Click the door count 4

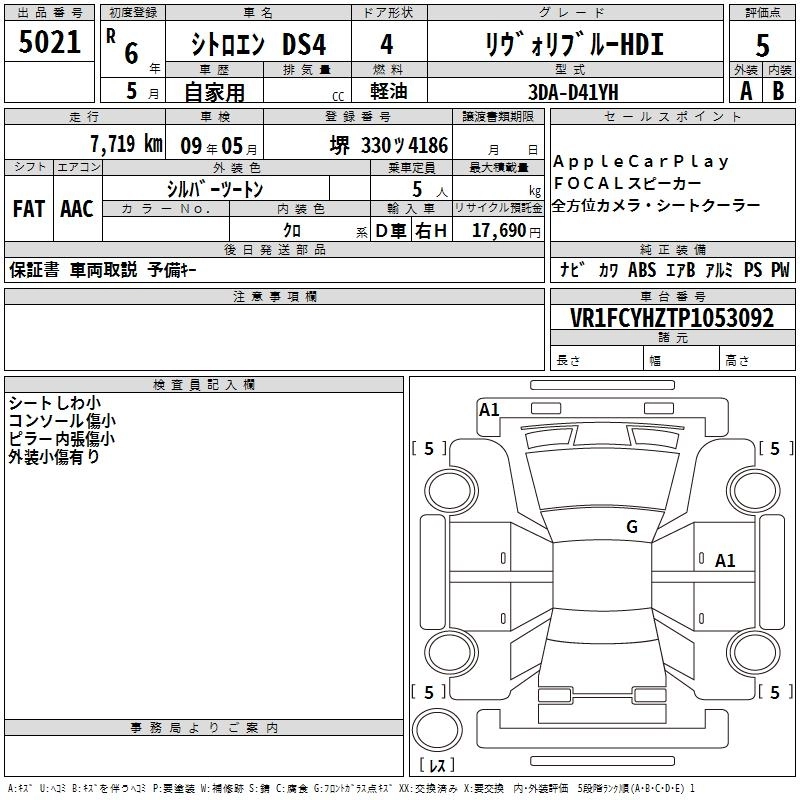(387, 44)
